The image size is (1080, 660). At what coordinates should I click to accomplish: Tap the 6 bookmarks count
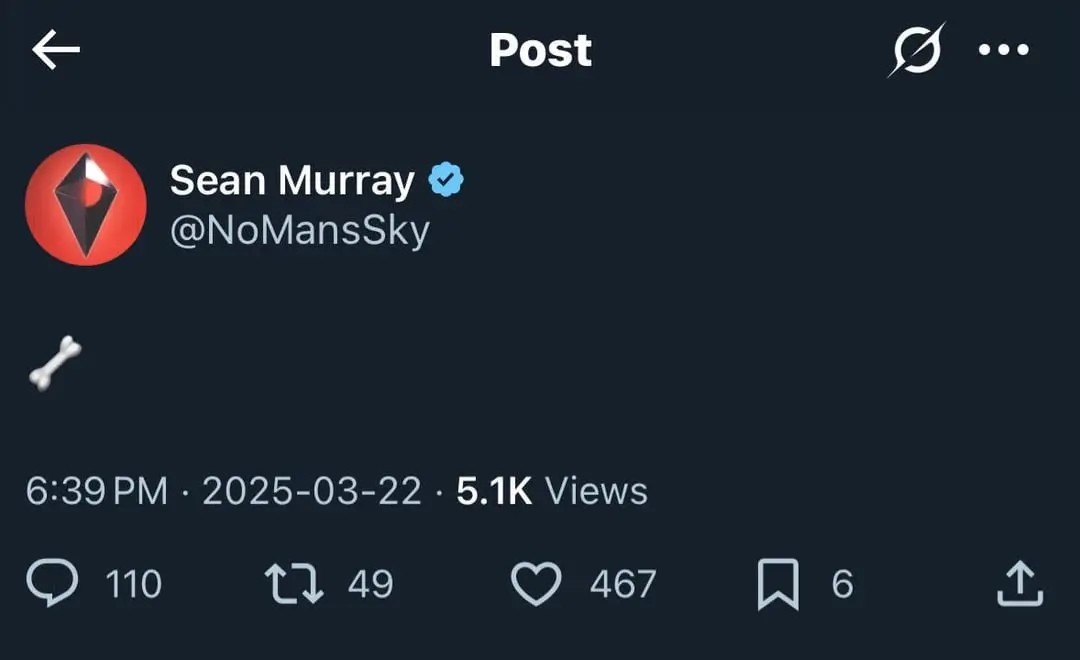tap(842, 584)
